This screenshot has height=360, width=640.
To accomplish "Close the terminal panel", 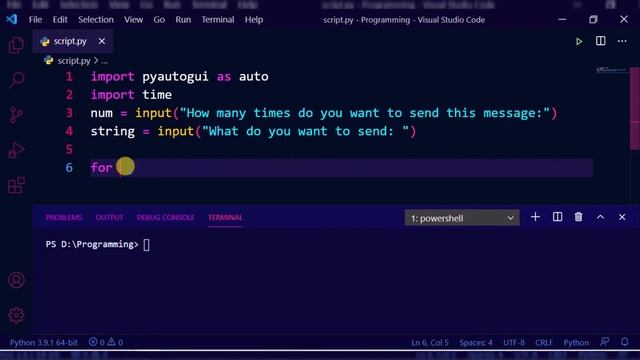I will click(622, 217).
